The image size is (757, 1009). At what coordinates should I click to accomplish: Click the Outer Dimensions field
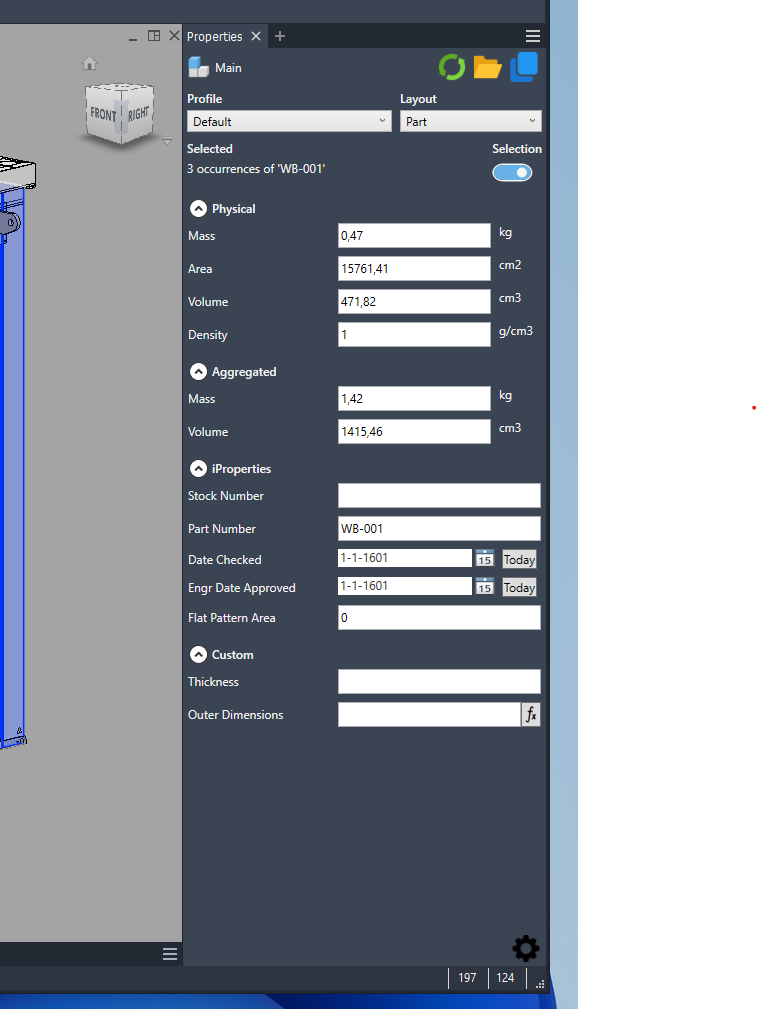point(429,714)
